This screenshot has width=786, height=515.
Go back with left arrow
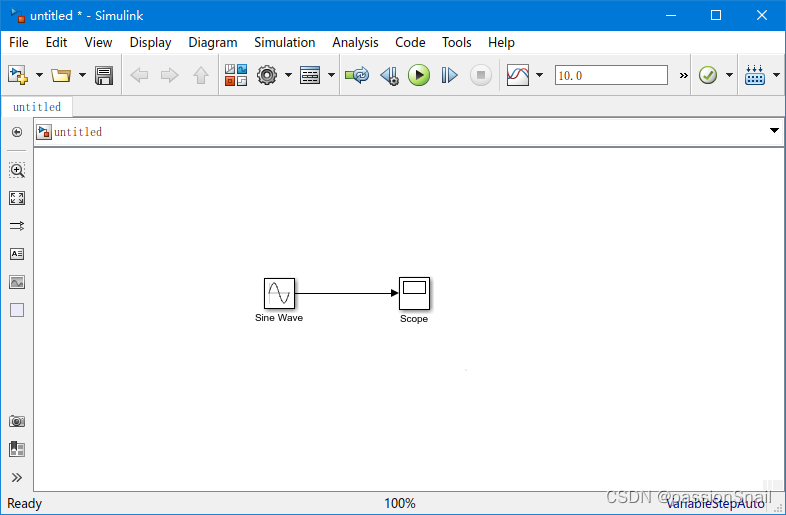(x=139, y=75)
